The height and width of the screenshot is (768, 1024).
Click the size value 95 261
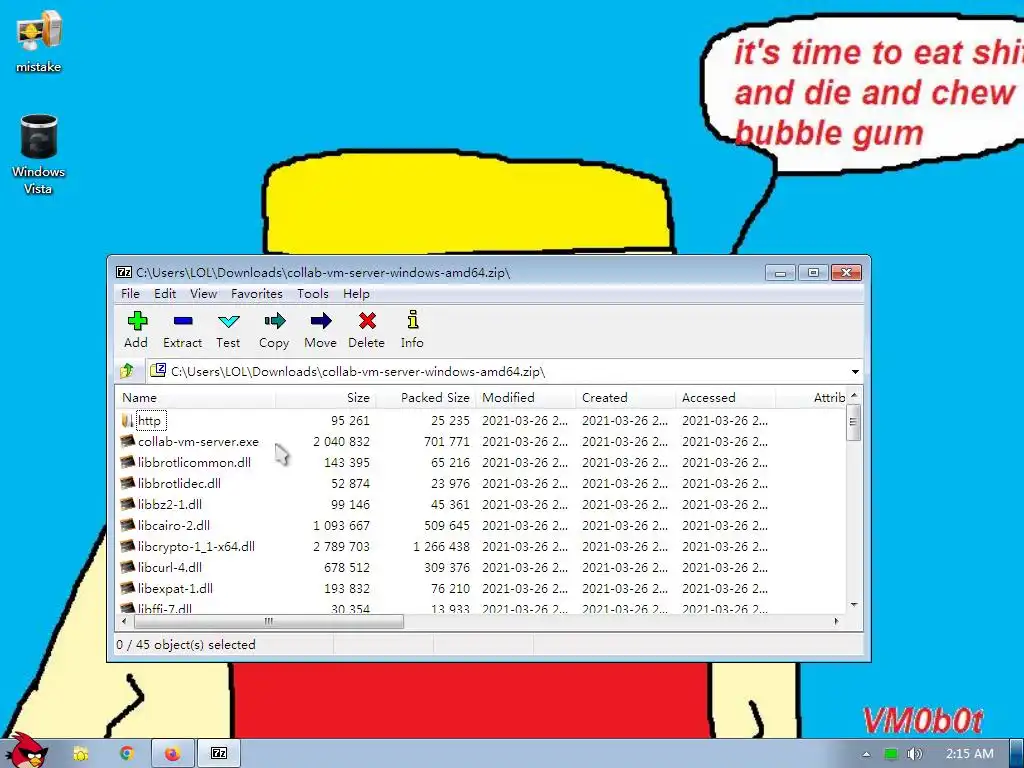click(x=350, y=421)
